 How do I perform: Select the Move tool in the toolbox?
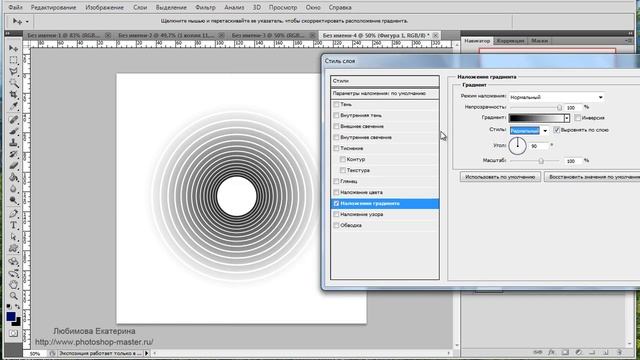(x=13, y=49)
